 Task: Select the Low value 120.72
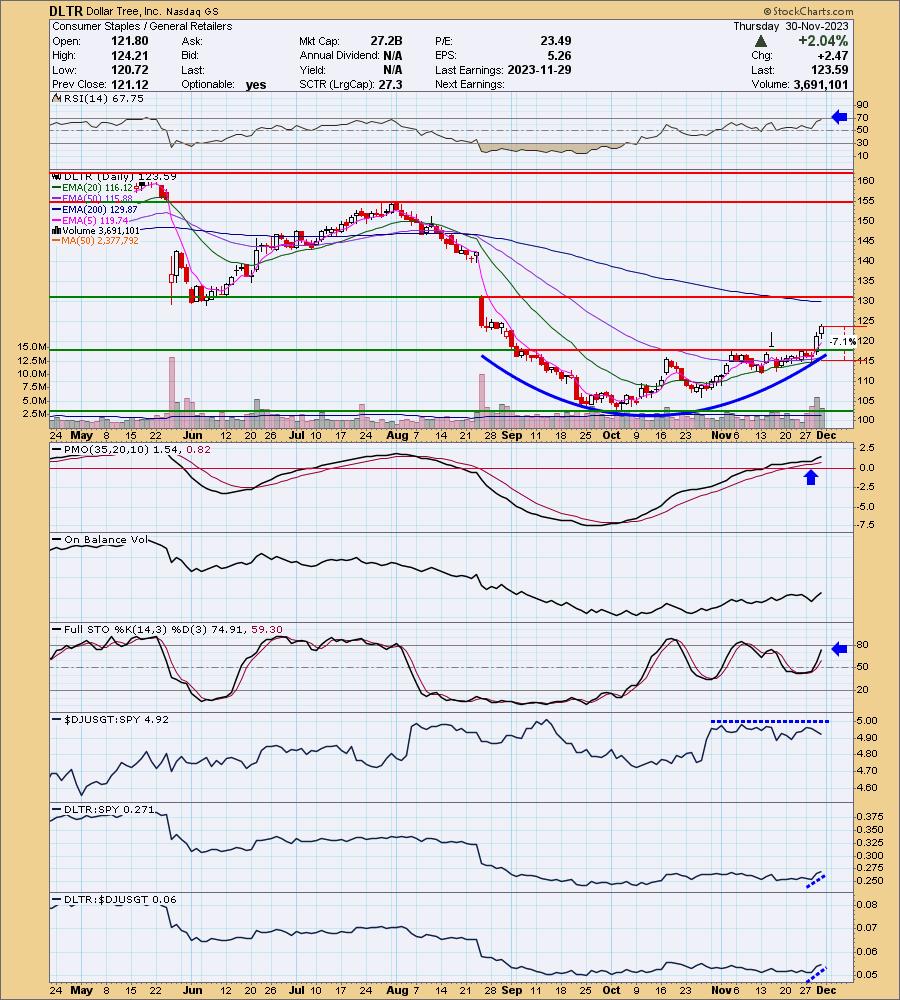pos(129,70)
